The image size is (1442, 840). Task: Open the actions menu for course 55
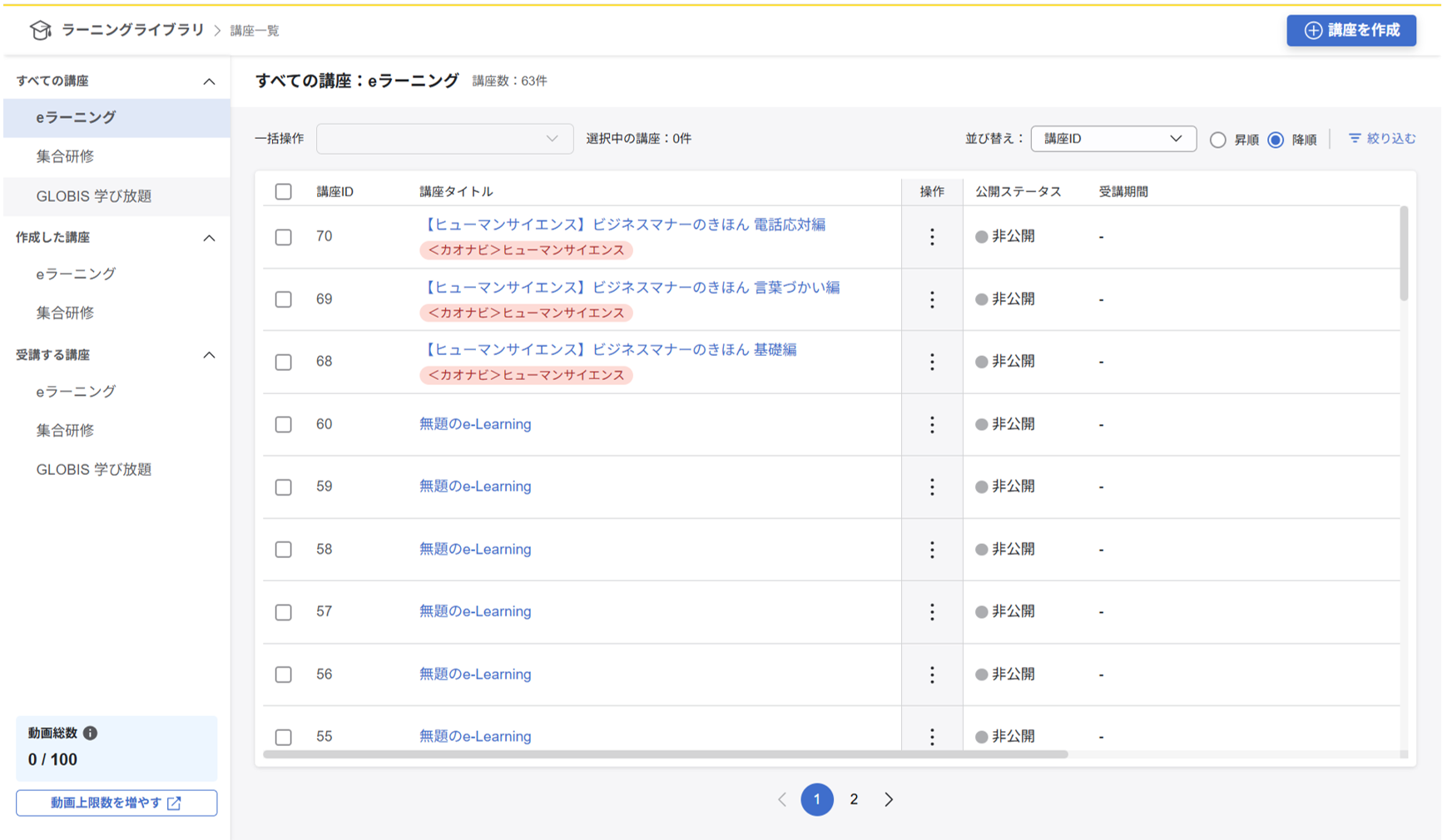(x=932, y=736)
